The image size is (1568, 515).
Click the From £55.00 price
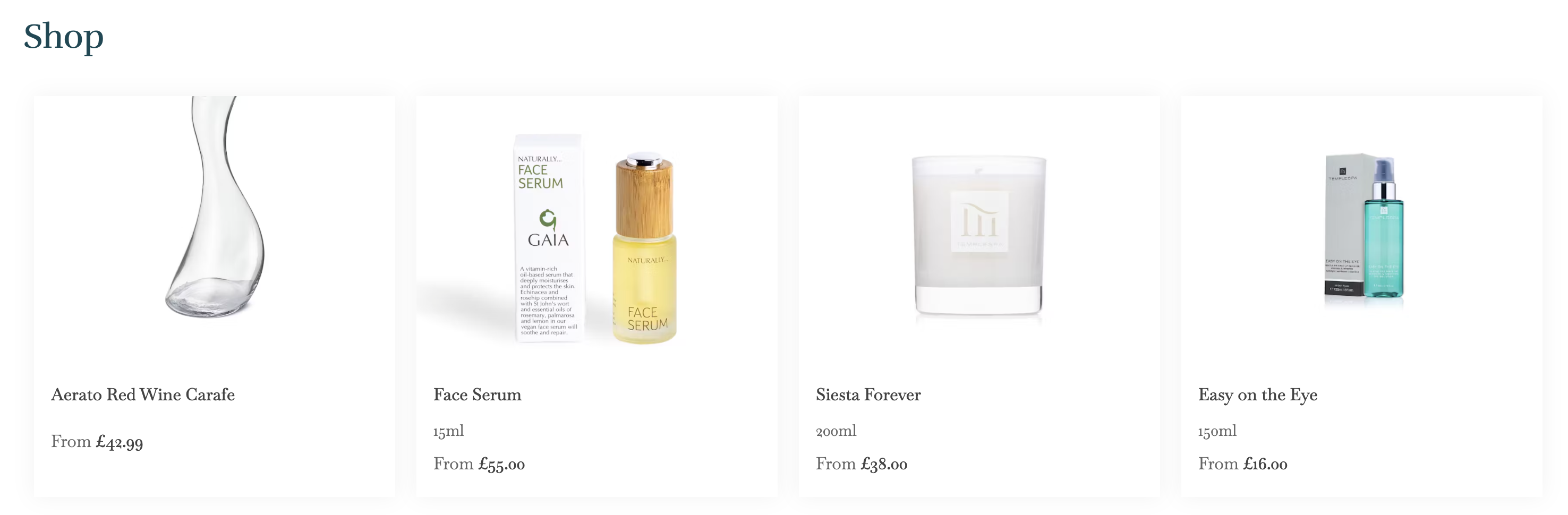[x=479, y=465]
